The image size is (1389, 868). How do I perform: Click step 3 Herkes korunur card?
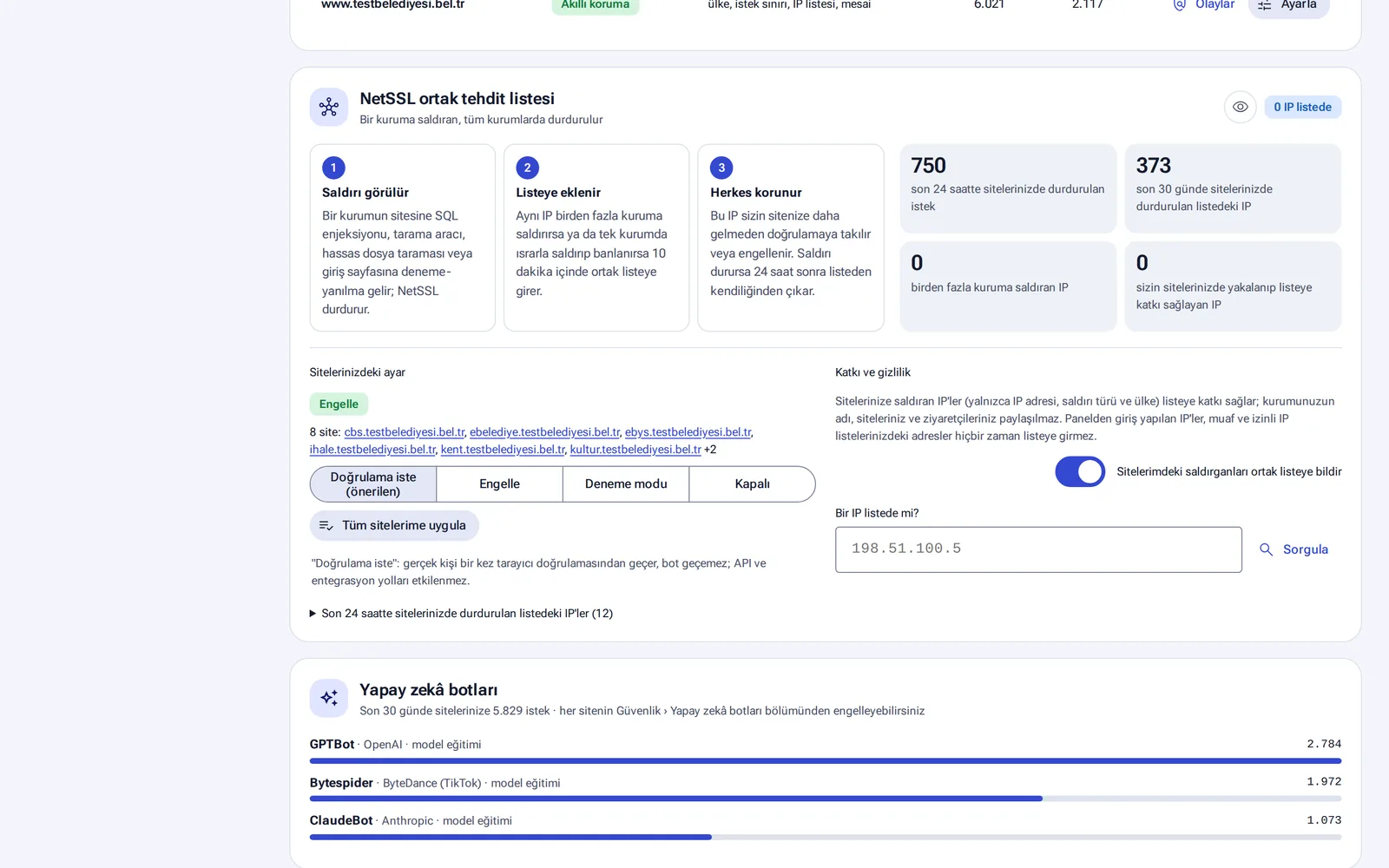pos(791,238)
